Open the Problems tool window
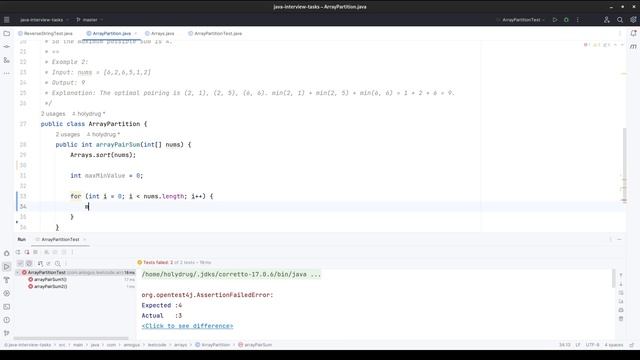Screen dimensions: 640x360 pyautogui.click(x=7, y=320)
